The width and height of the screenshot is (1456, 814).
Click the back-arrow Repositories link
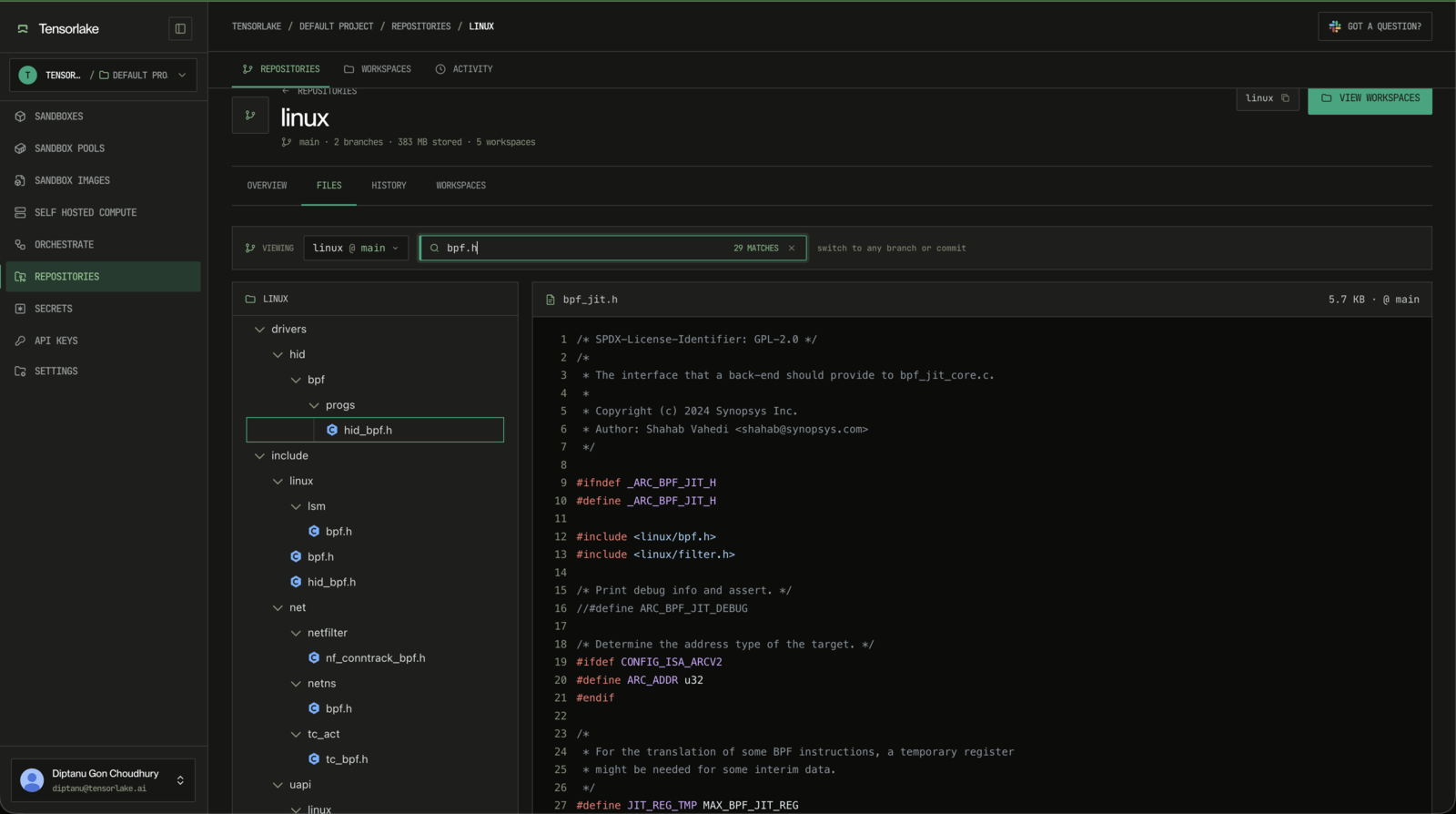coord(318,91)
